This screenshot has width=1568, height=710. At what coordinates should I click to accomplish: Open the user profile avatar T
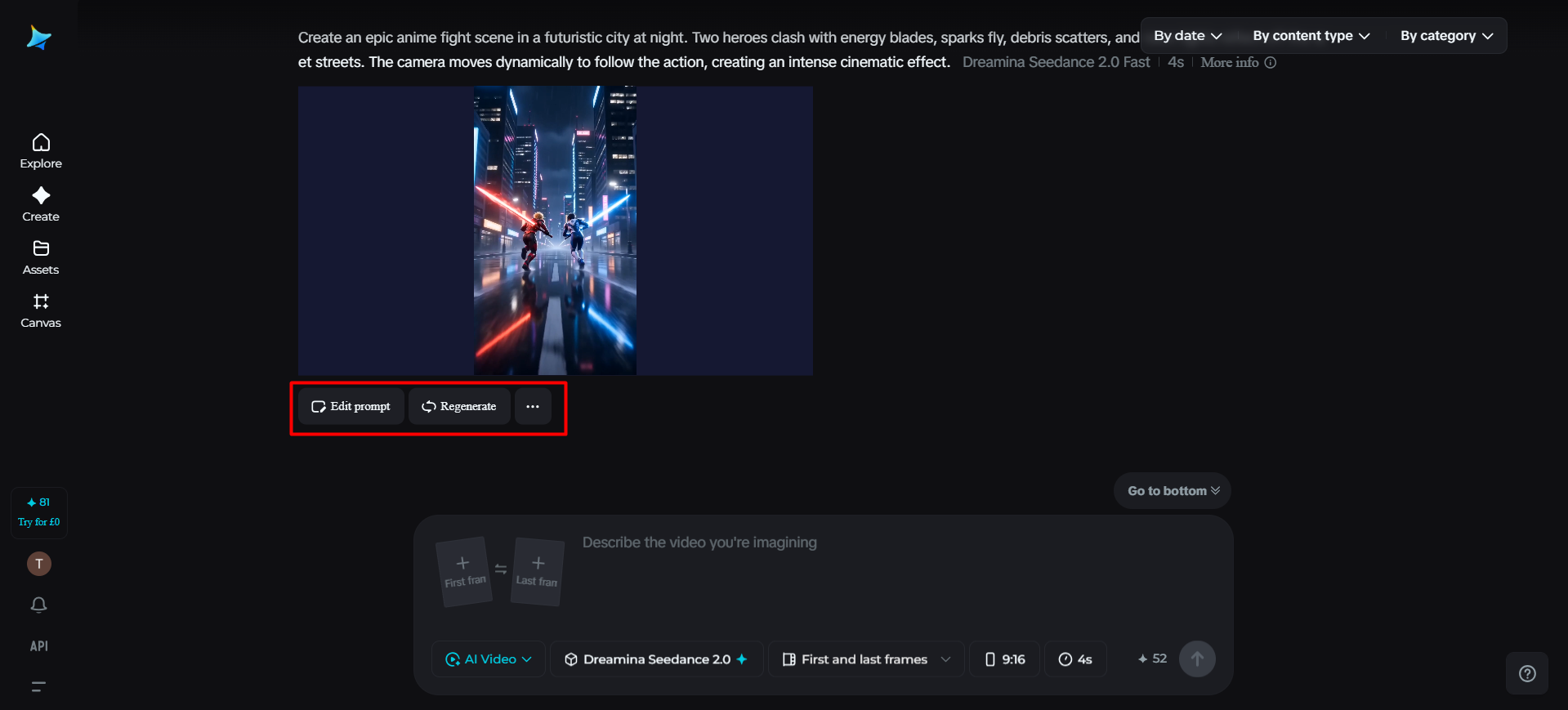click(x=39, y=564)
